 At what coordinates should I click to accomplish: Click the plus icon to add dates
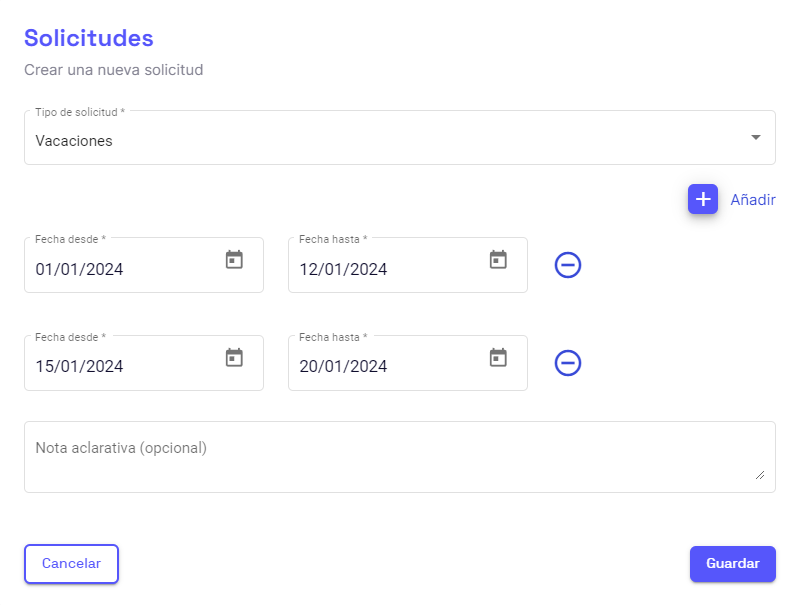(703, 199)
